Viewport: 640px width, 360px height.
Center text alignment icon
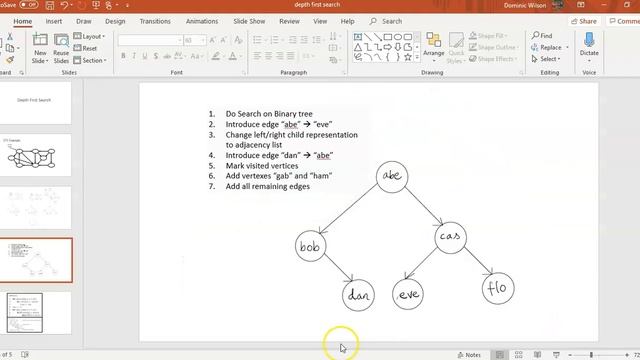tap(268, 56)
